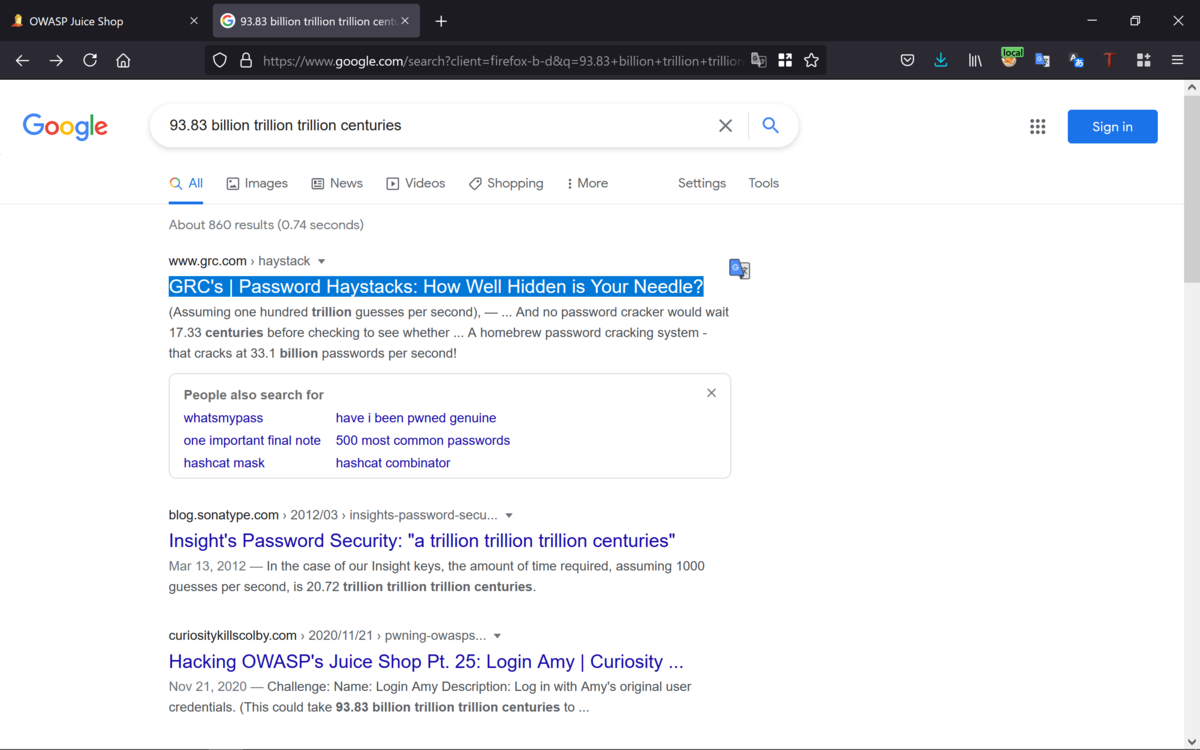This screenshot has width=1200, height=750.
Task: Click the Sign in button
Action: point(1112,126)
